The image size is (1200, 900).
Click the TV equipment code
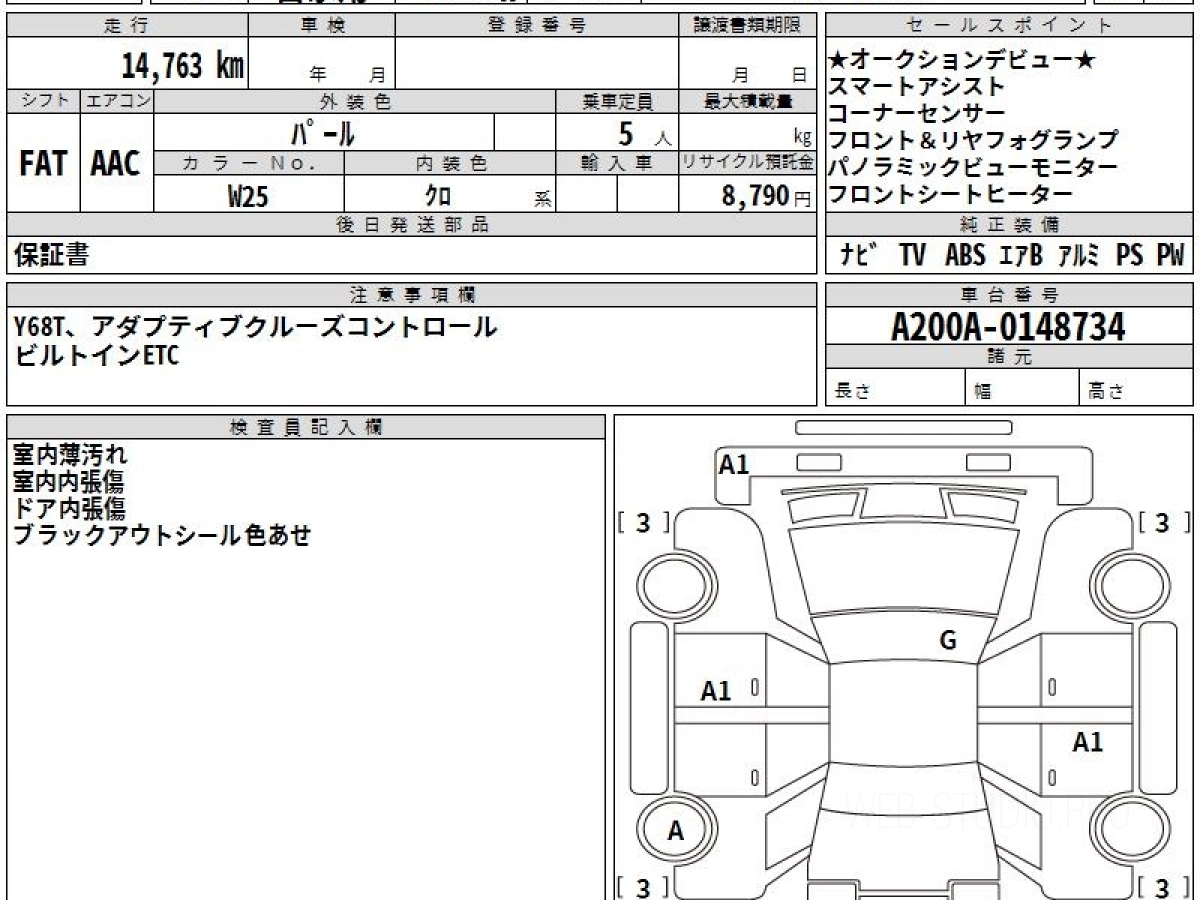click(911, 255)
